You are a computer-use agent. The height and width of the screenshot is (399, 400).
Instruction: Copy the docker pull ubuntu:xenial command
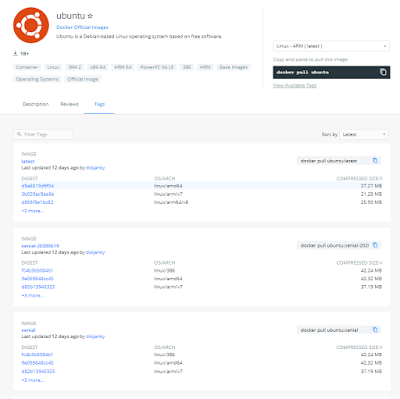pyautogui.click(x=375, y=330)
